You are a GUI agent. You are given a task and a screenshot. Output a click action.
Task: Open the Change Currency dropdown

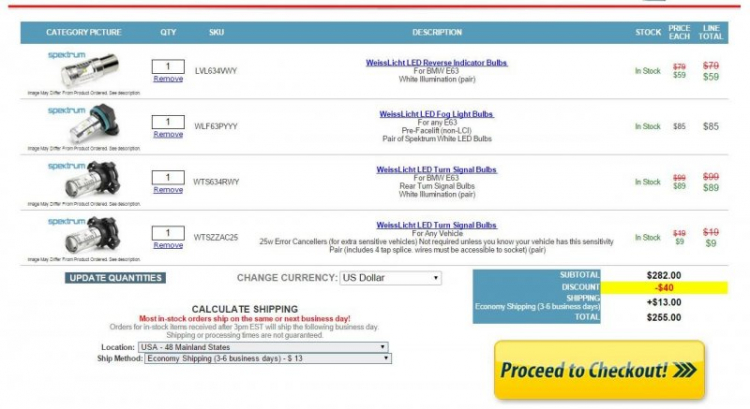[x=390, y=278]
